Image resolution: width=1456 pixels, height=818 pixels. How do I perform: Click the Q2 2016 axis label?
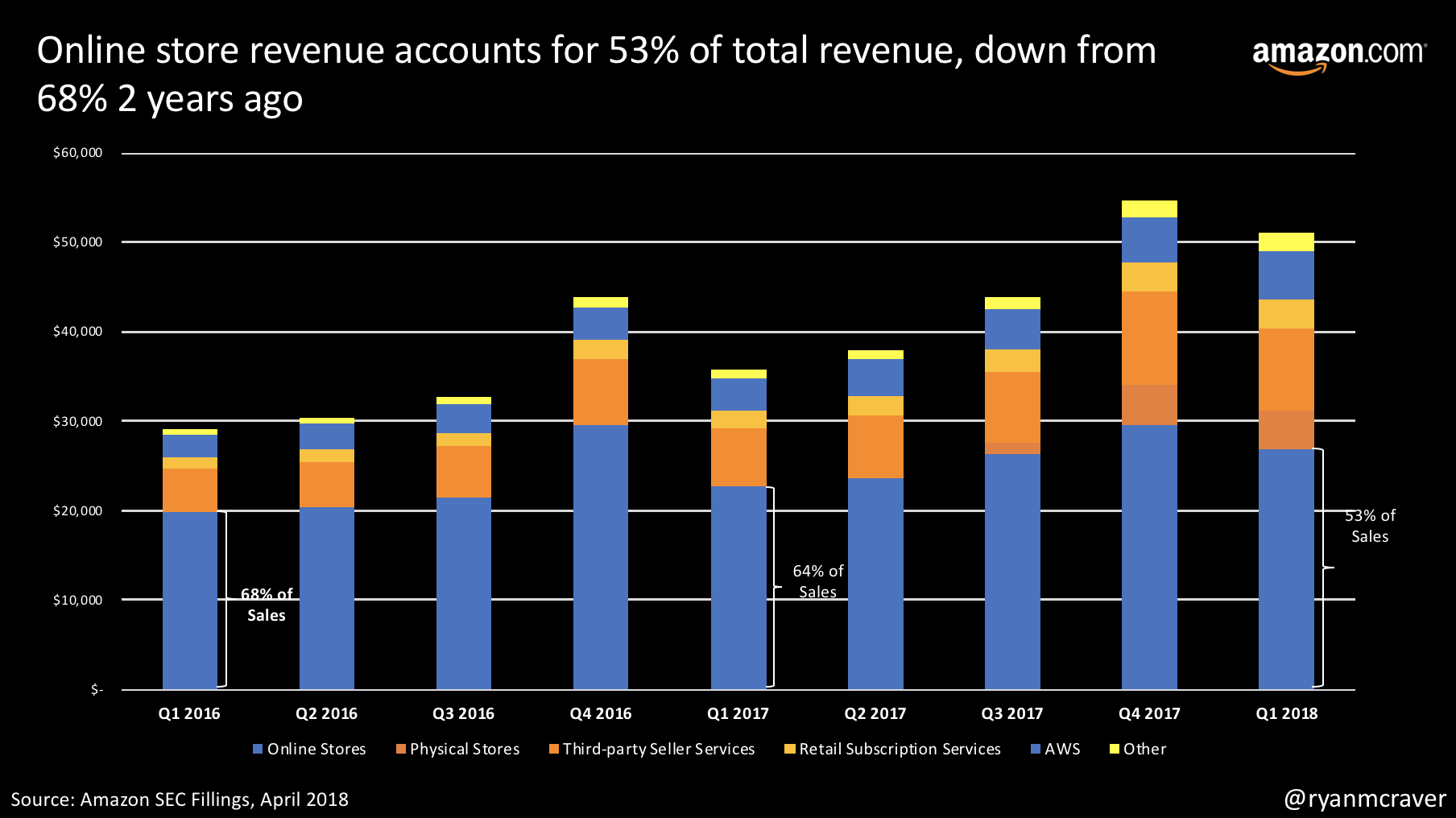(x=326, y=713)
